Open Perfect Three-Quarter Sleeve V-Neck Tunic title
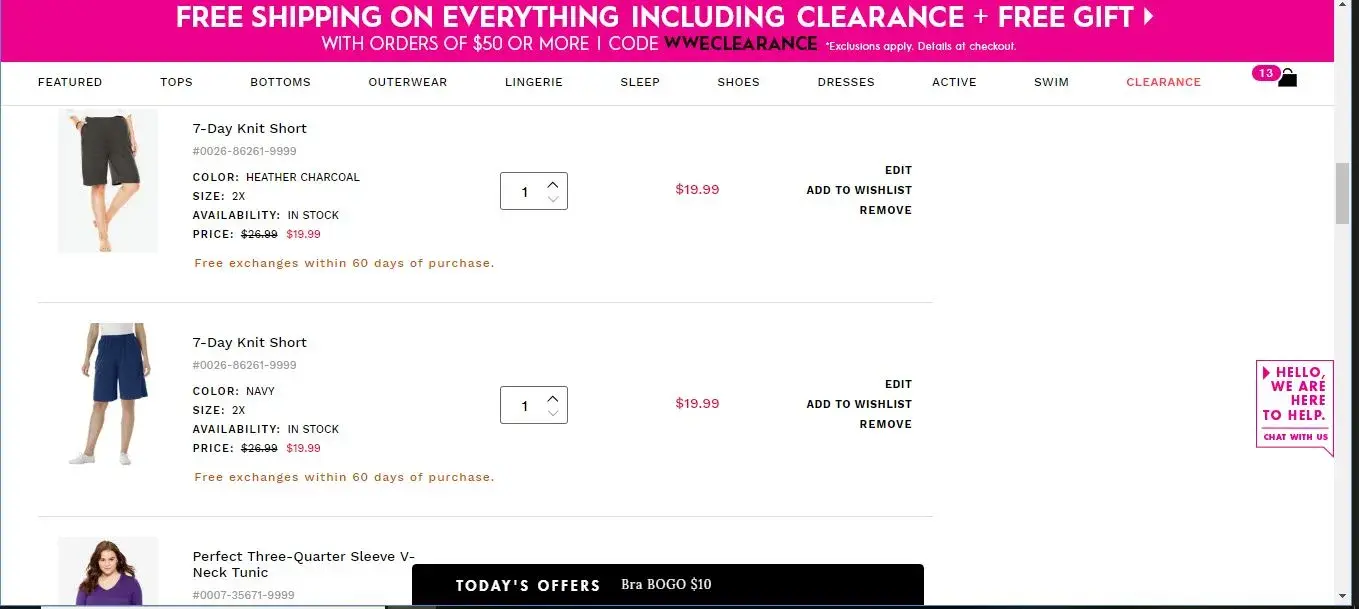1359x609 pixels. click(303, 564)
